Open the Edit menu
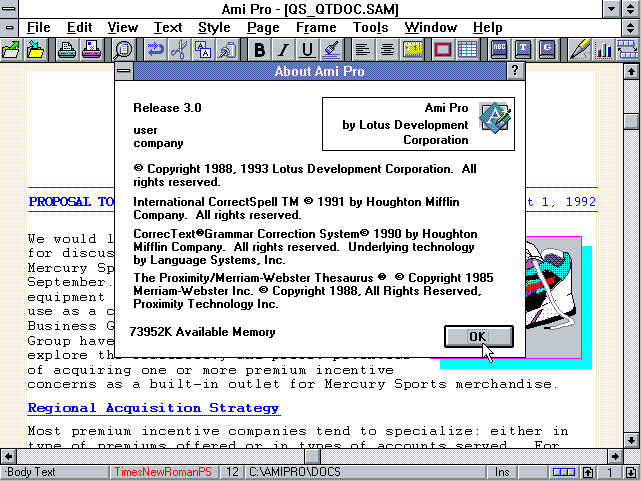The height and width of the screenshot is (481, 641). [x=79, y=27]
